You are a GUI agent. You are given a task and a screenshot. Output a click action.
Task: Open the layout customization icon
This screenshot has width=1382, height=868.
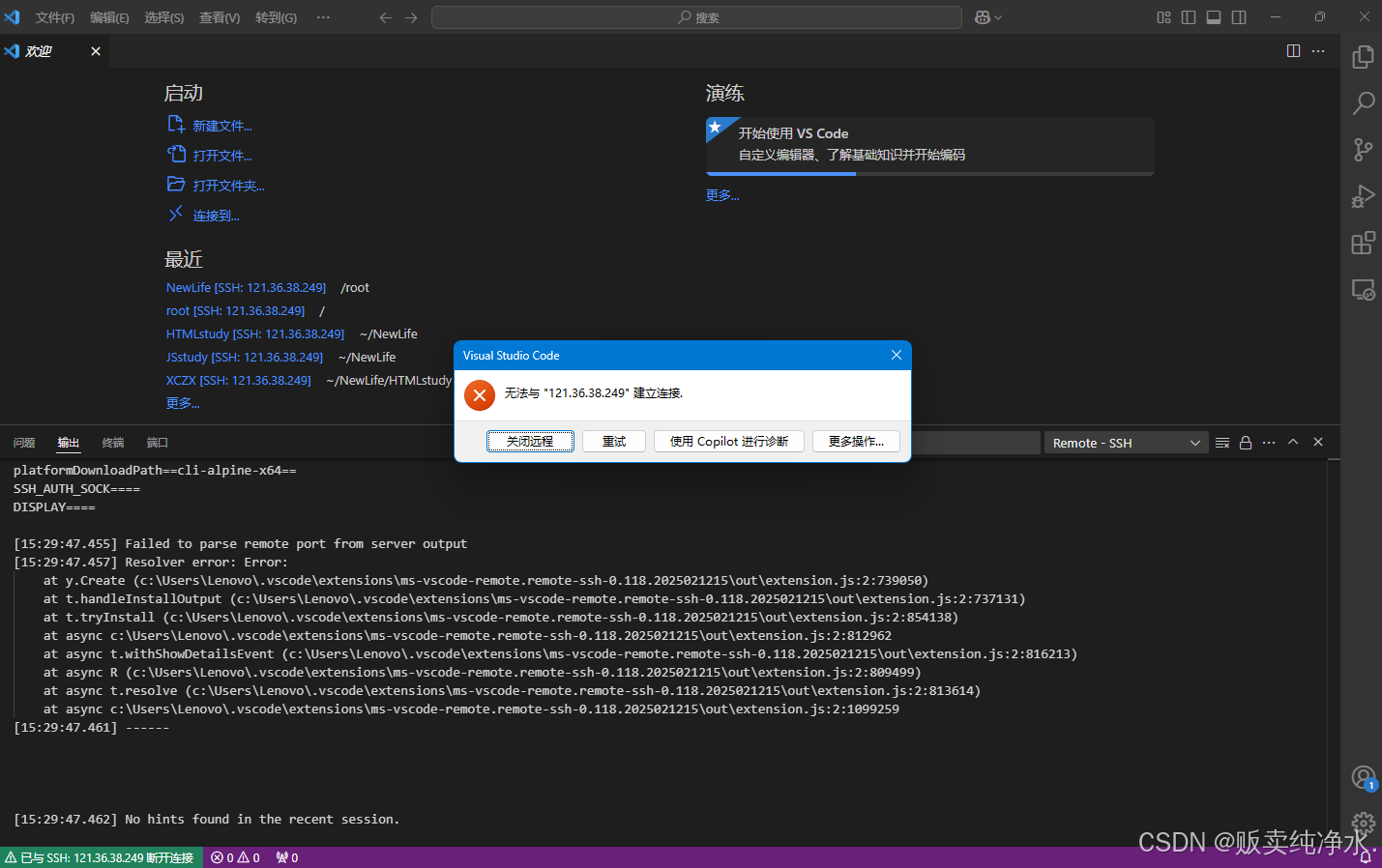coord(1163,17)
